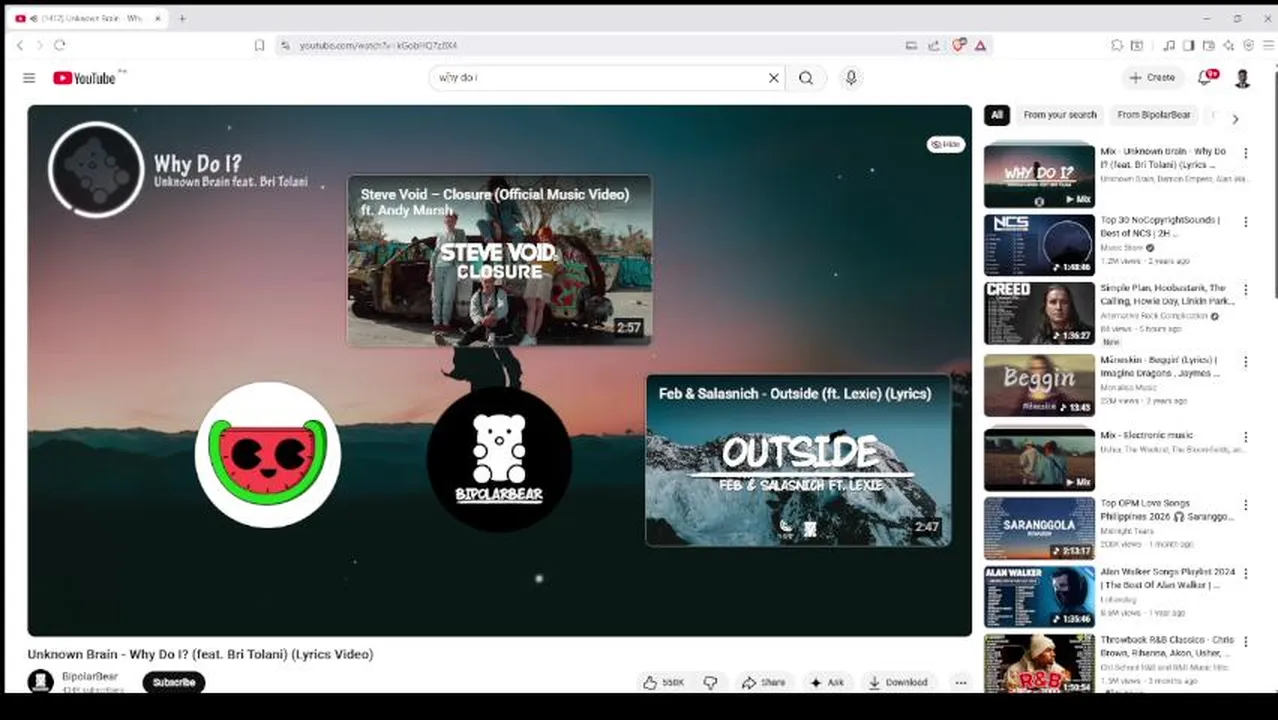The image size is (1278, 720).
Task: Like the video thumbs up
Action: coord(664,682)
